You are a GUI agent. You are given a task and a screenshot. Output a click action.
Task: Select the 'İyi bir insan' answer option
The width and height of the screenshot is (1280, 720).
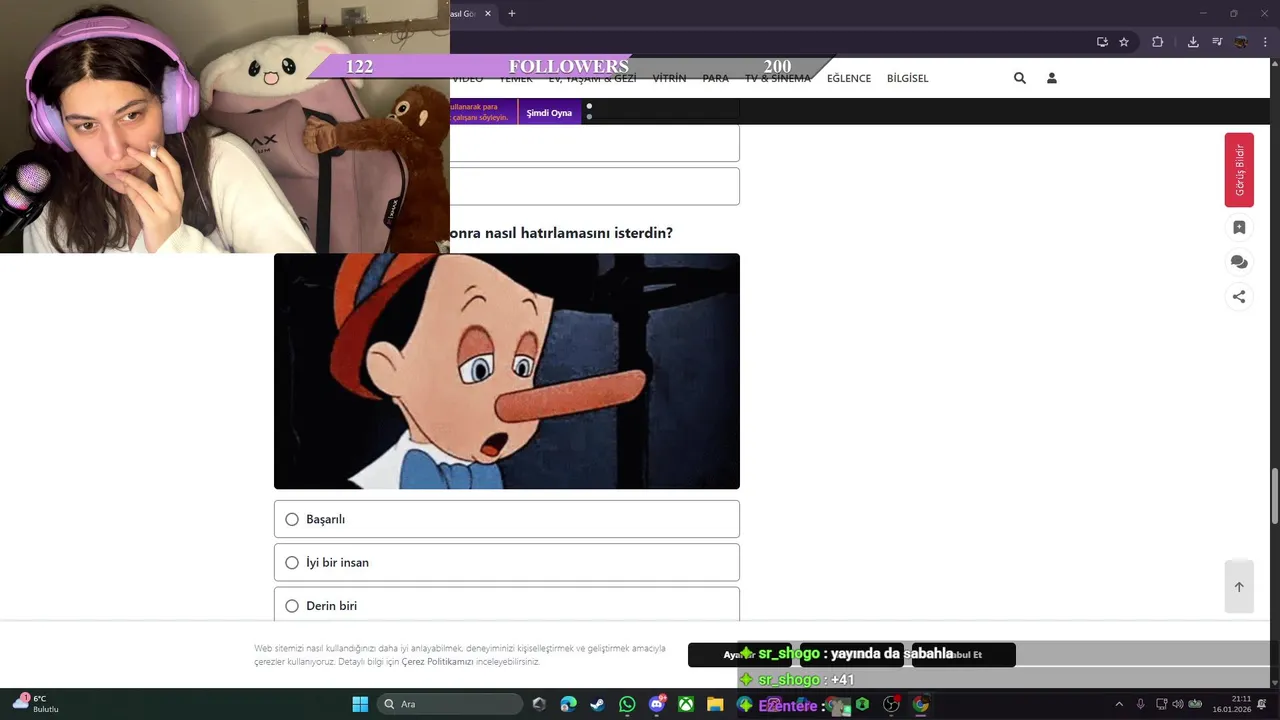click(507, 562)
